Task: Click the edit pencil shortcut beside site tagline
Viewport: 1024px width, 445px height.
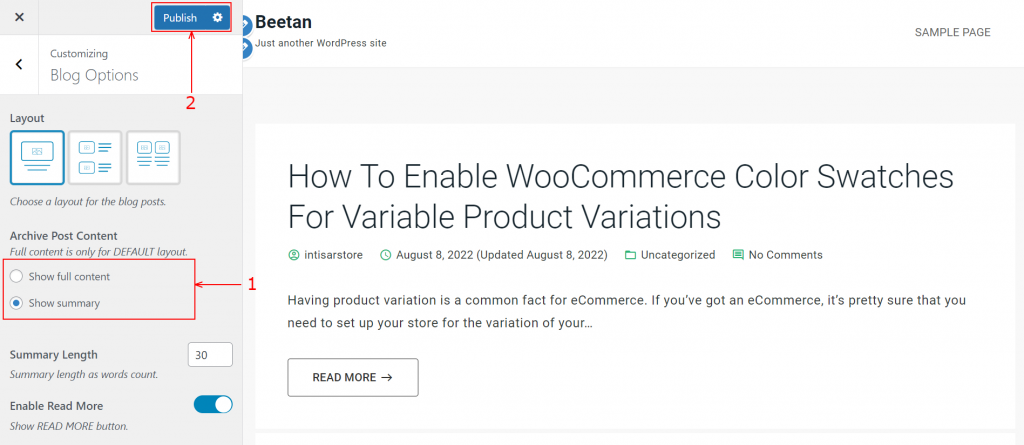Action: [245, 47]
